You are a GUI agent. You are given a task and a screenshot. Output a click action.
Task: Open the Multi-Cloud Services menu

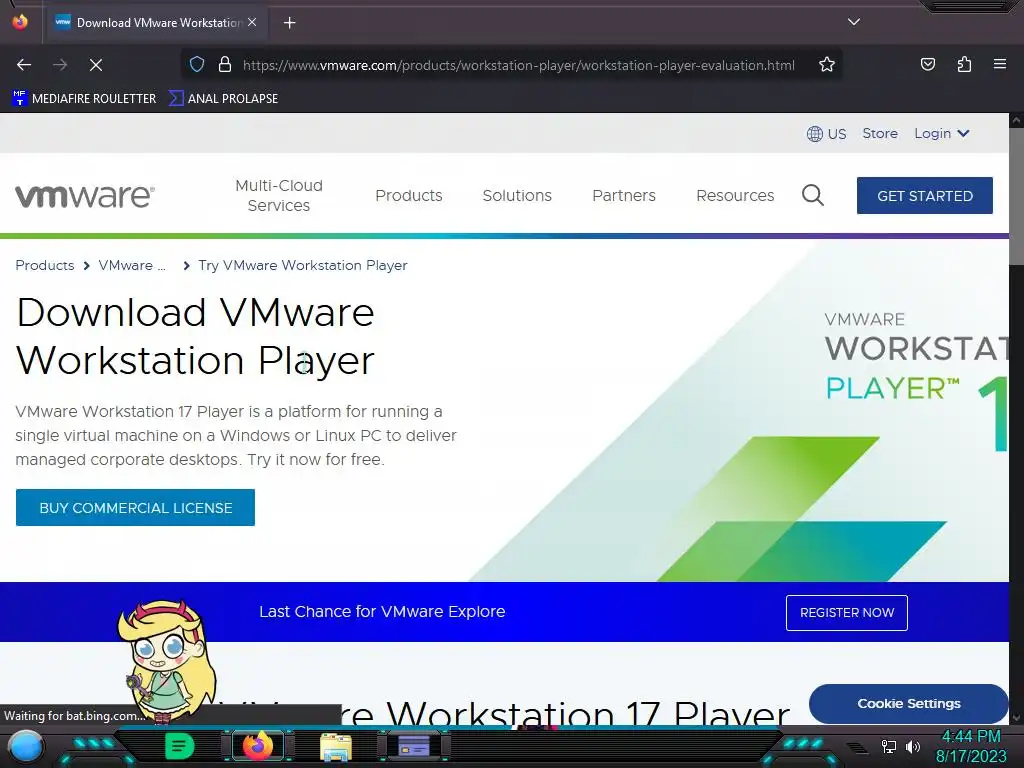tap(279, 195)
